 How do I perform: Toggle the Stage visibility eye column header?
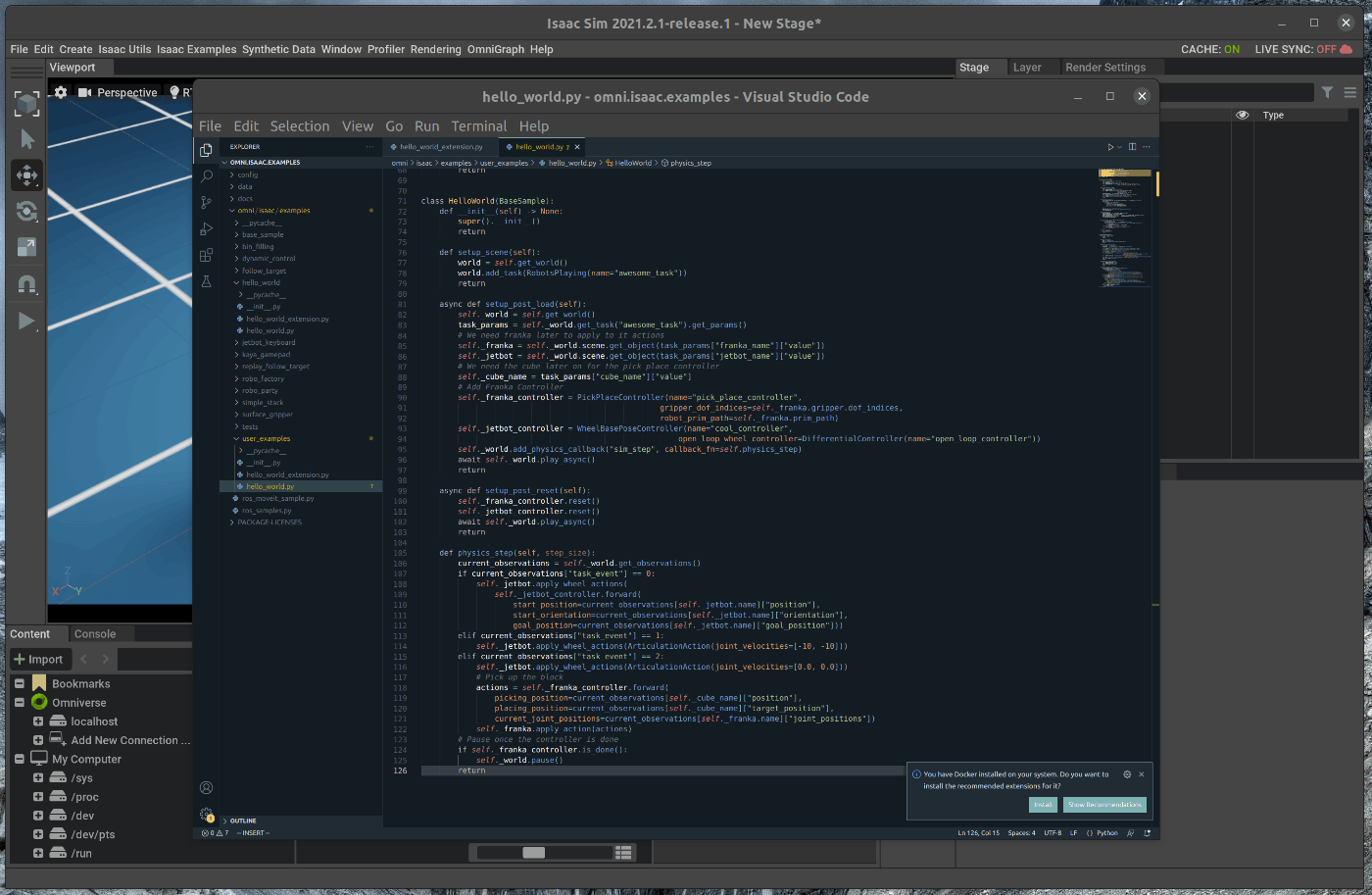point(1243,115)
